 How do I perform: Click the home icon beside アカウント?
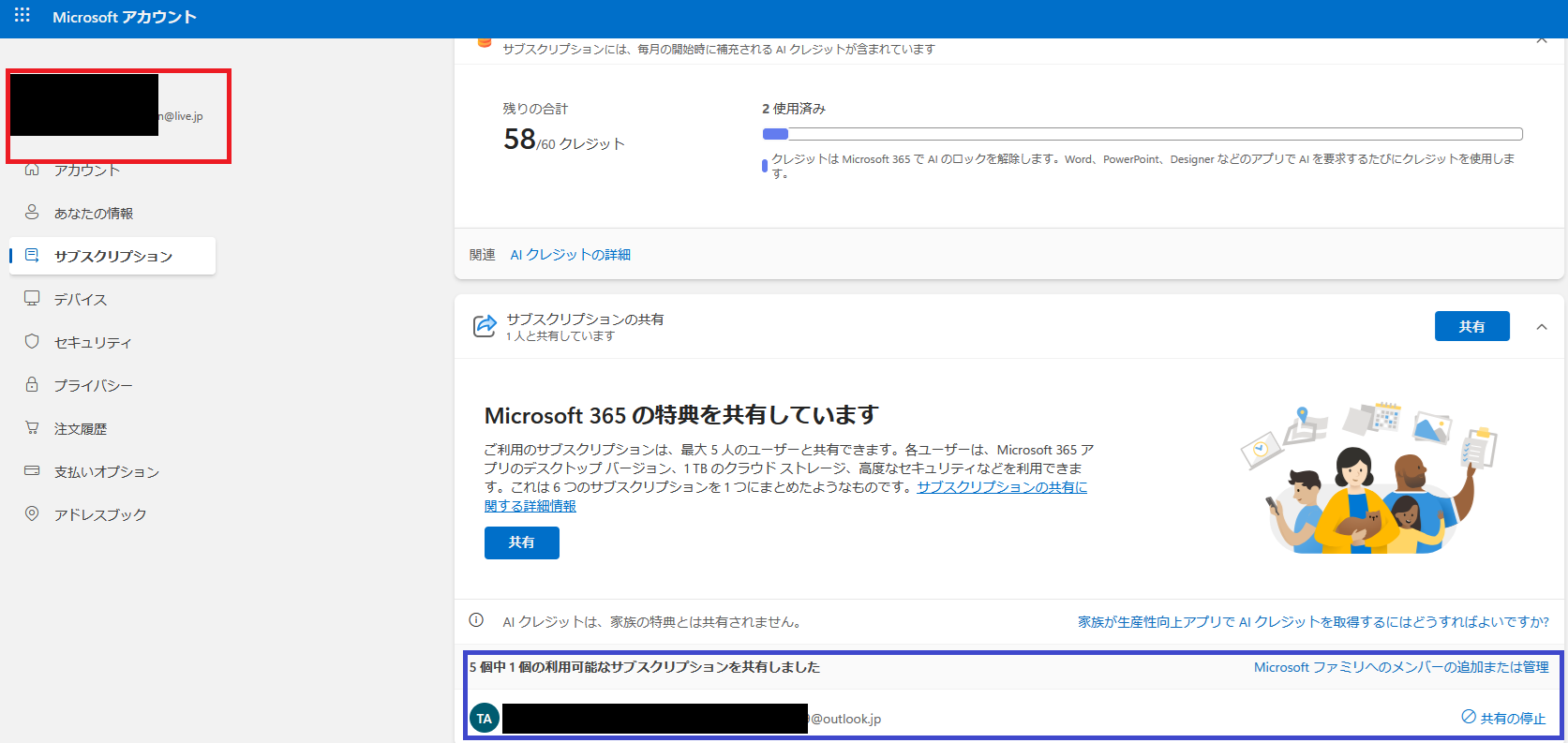(x=32, y=170)
